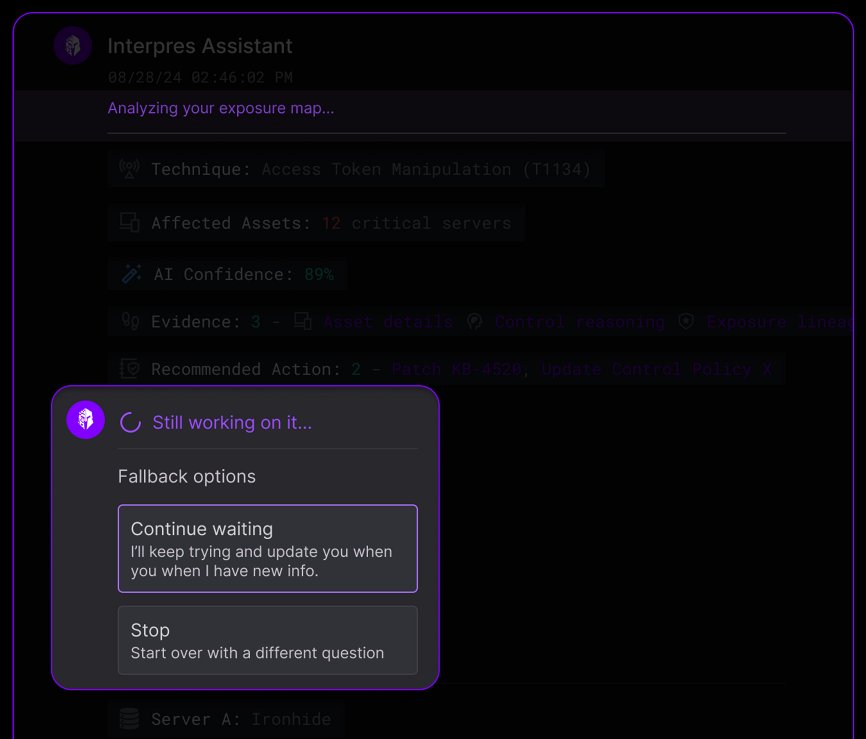Click the AI Confidence magic wand icon
The image size is (866, 739).
[131, 274]
